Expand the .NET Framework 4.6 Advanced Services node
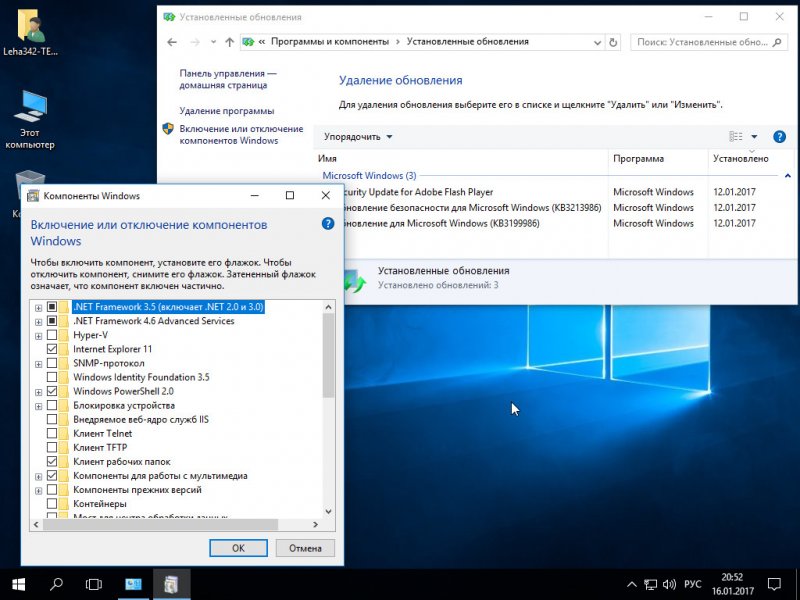 [x=38, y=322]
